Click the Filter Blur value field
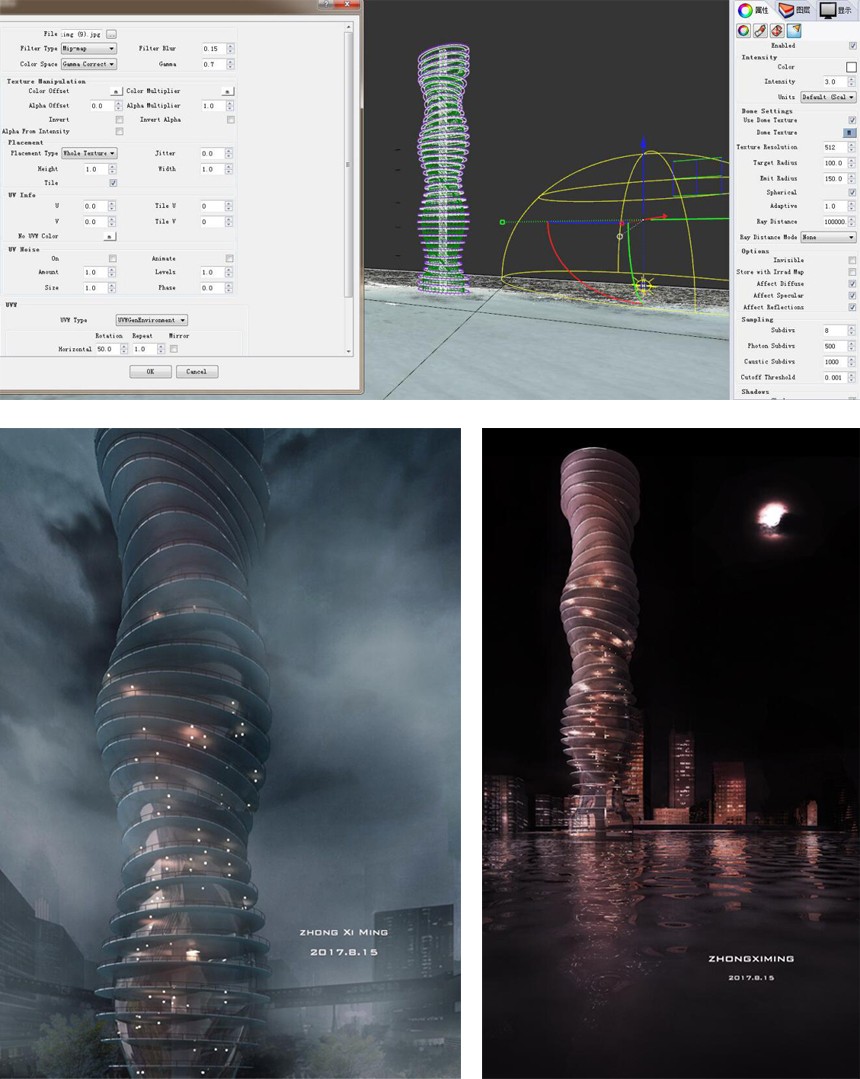This screenshot has width=860, height=1079. (213, 48)
